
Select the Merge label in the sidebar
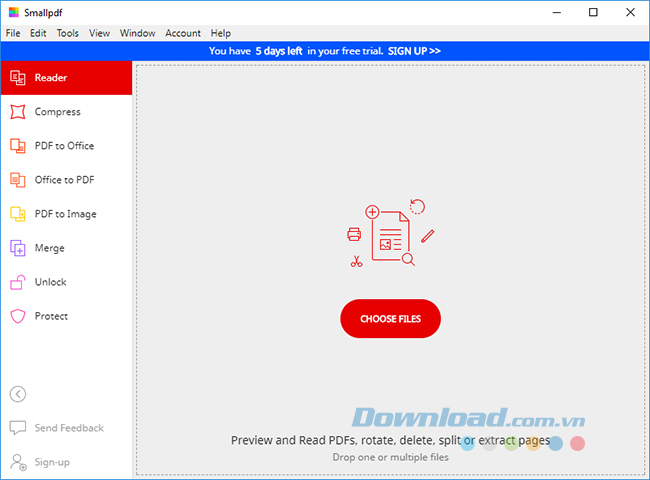click(50, 248)
